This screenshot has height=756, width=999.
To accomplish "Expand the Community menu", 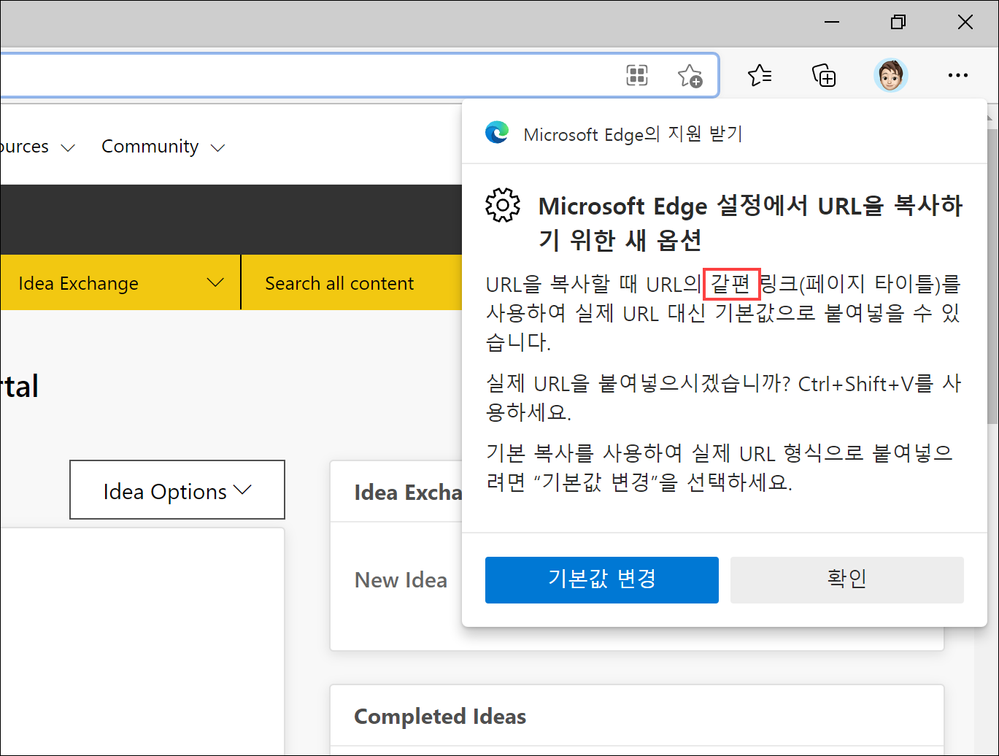I will [163, 146].
